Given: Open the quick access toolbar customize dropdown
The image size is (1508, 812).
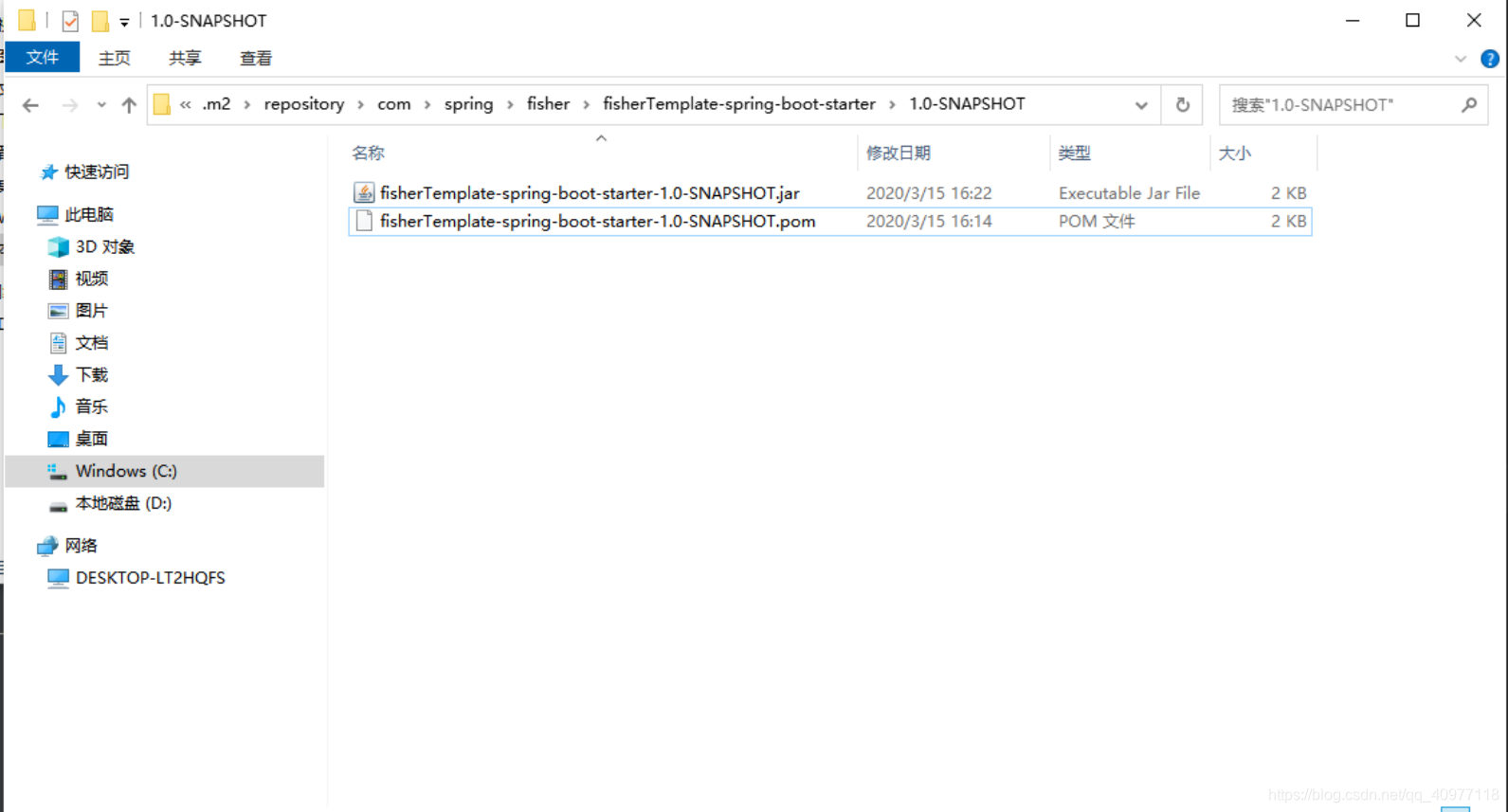Looking at the screenshot, I should (124, 21).
